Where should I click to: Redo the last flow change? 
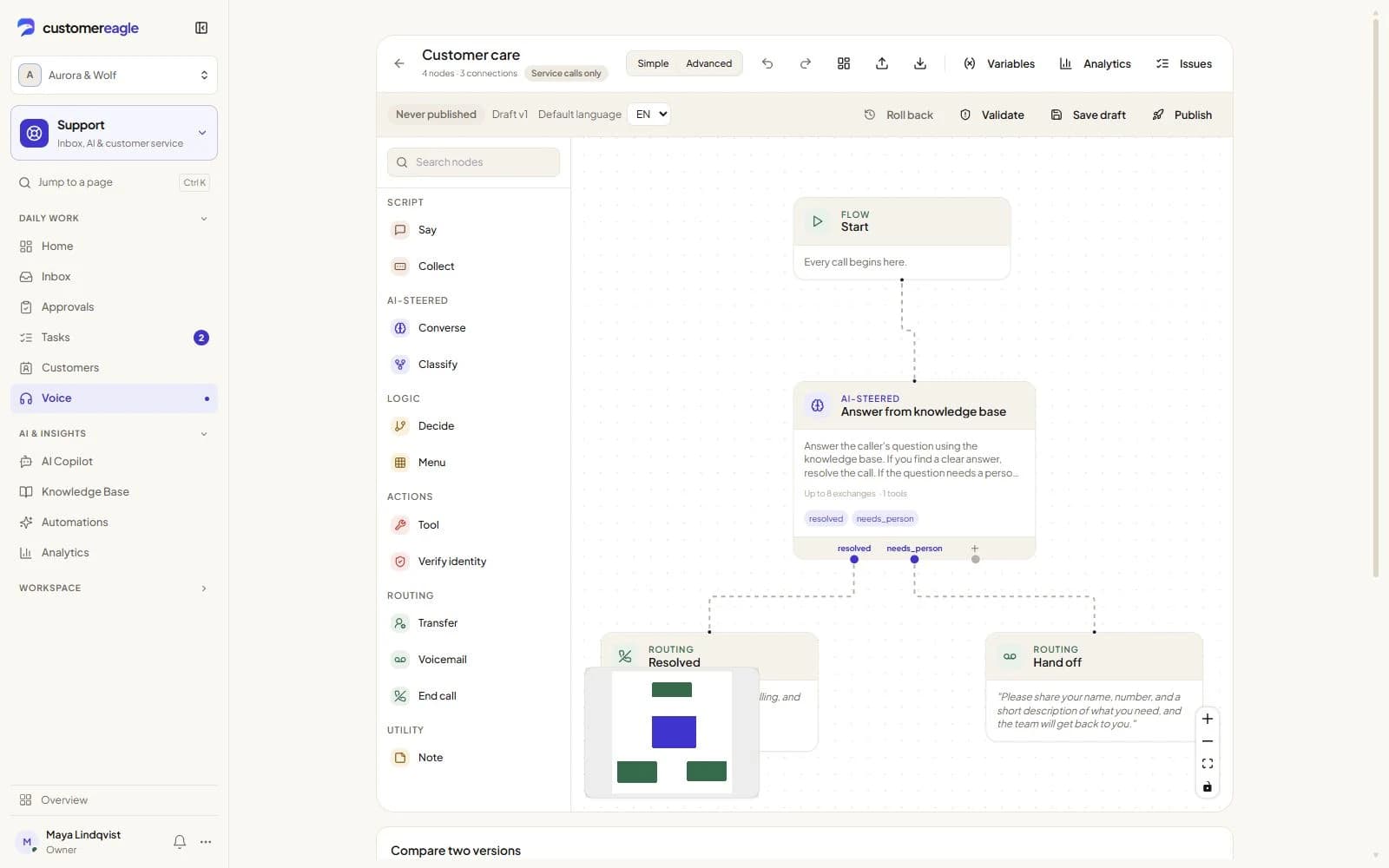[x=806, y=63]
